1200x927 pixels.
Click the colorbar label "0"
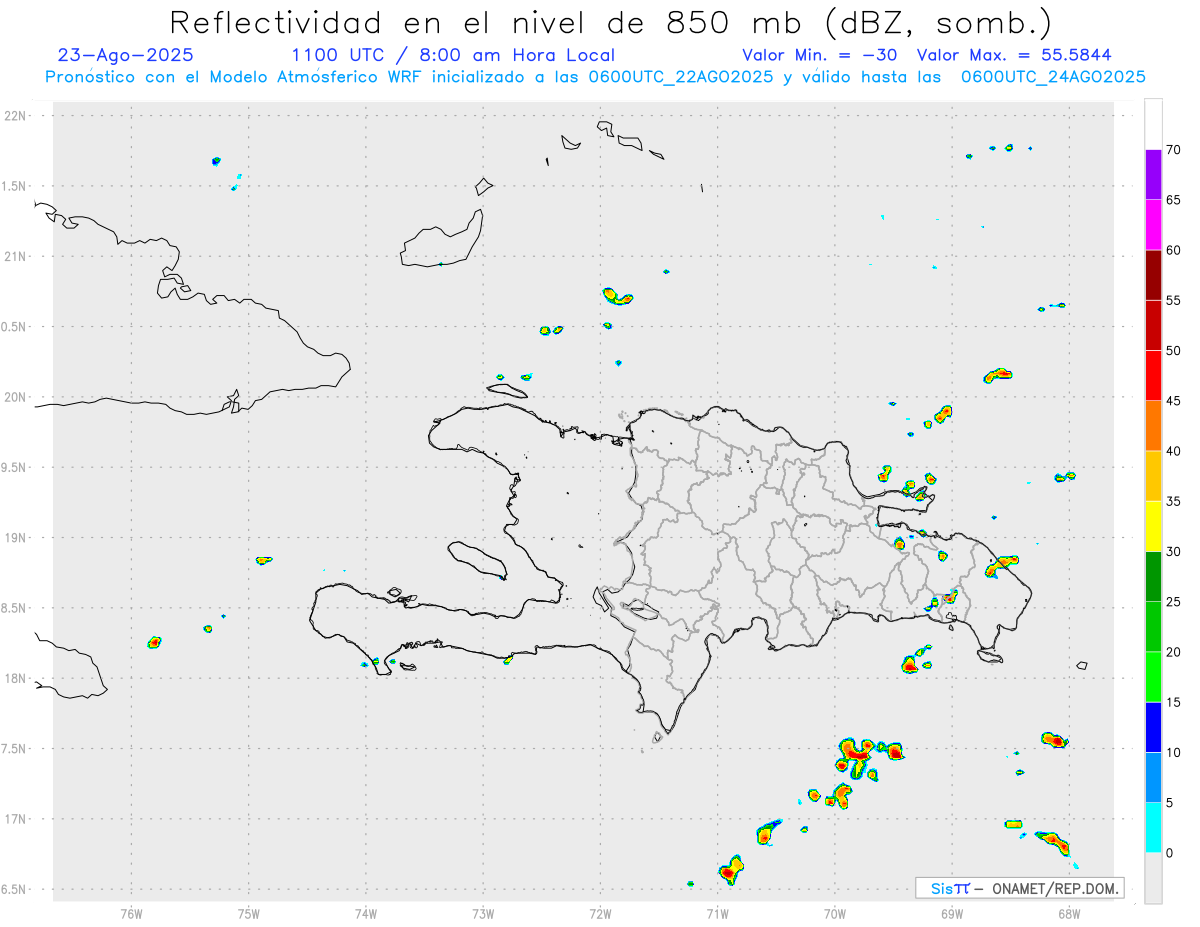click(1170, 853)
